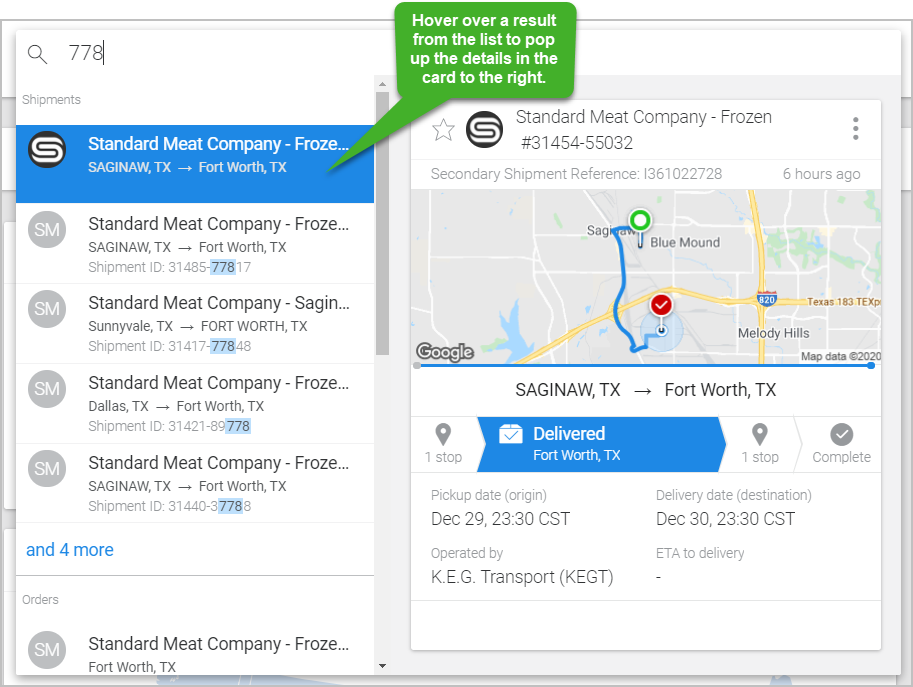Viewport: 913px width, 687px height.
Task: Click SM avatar in the Orders section
Action: [47, 650]
